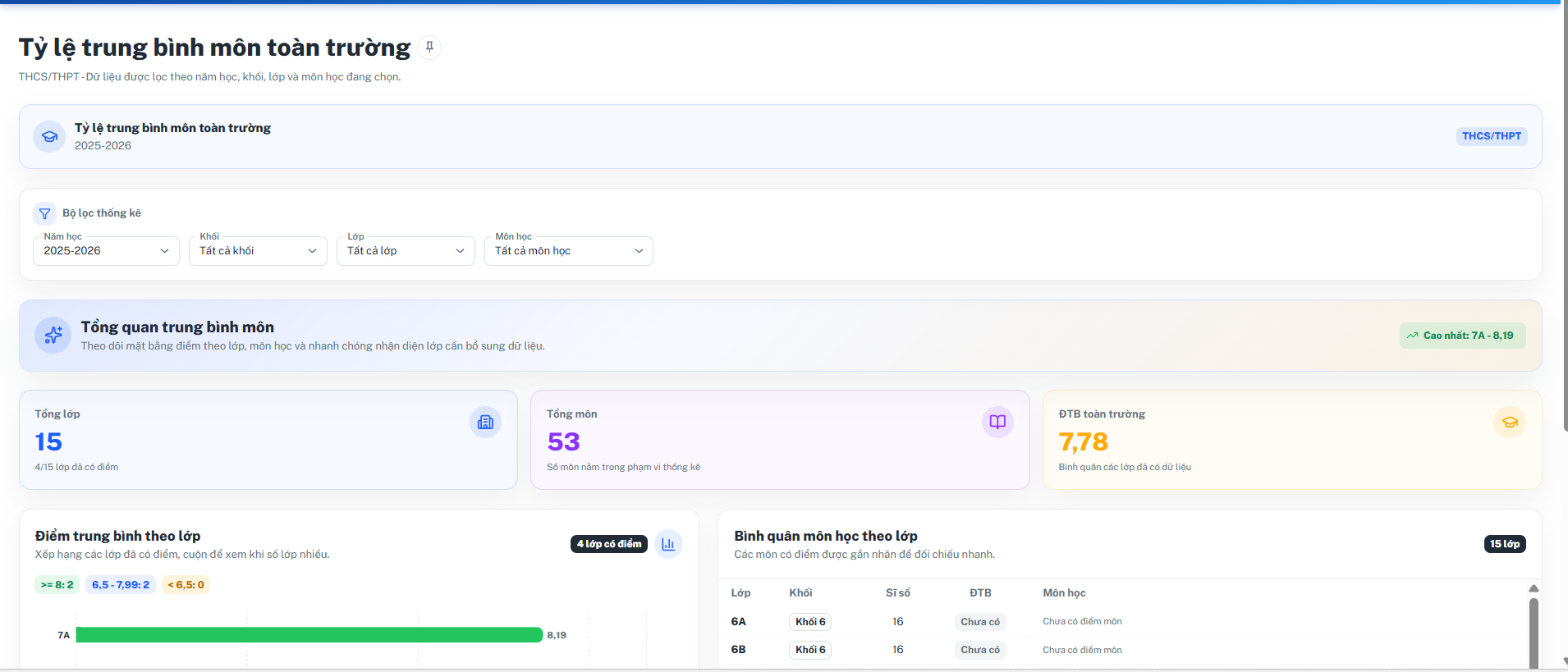Image resolution: width=1568 pixels, height=672 pixels.
Task: Expand the Khối dropdown set to Tất cả khối
Action: (258, 251)
